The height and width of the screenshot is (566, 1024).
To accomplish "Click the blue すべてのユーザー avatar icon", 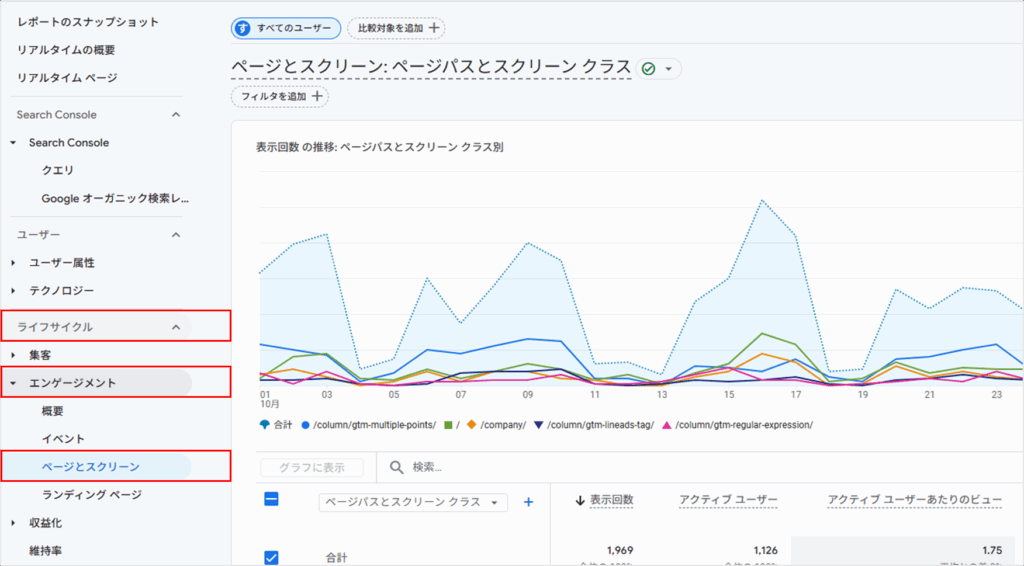I will [x=242, y=29].
